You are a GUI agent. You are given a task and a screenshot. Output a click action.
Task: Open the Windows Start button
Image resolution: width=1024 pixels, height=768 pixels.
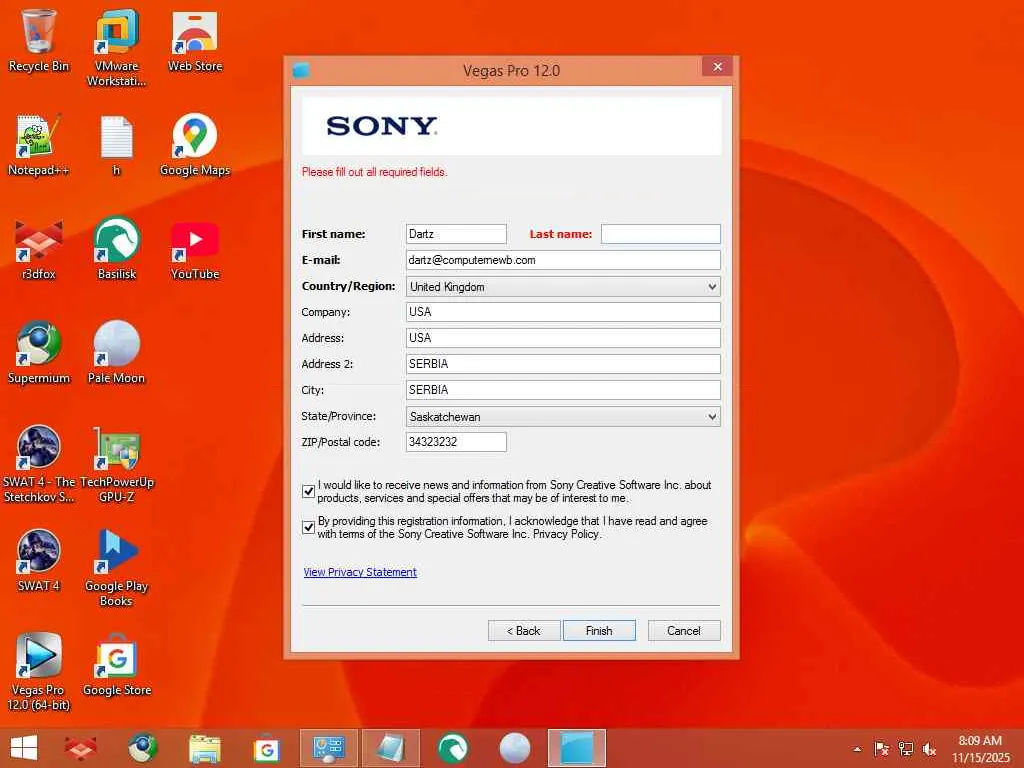click(x=24, y=748)
